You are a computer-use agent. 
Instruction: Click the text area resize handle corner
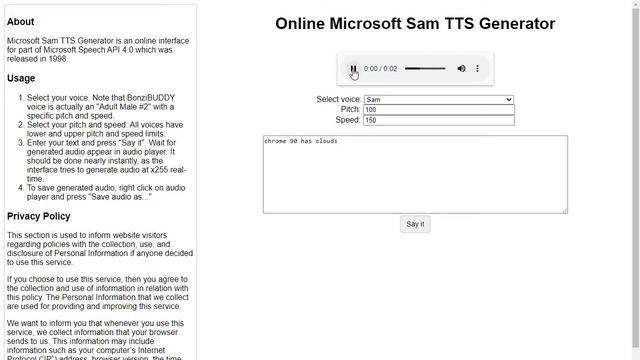coord(565,211)
